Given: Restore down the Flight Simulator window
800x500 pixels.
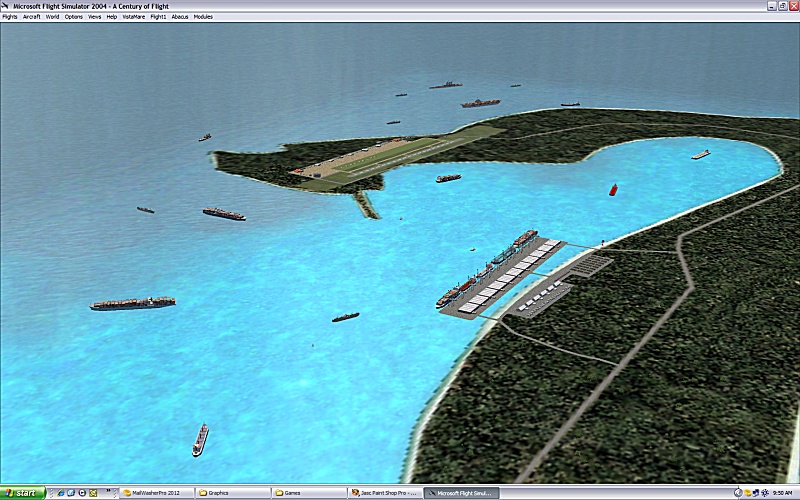Looking at the screenshot, I should tap(783, 6).
